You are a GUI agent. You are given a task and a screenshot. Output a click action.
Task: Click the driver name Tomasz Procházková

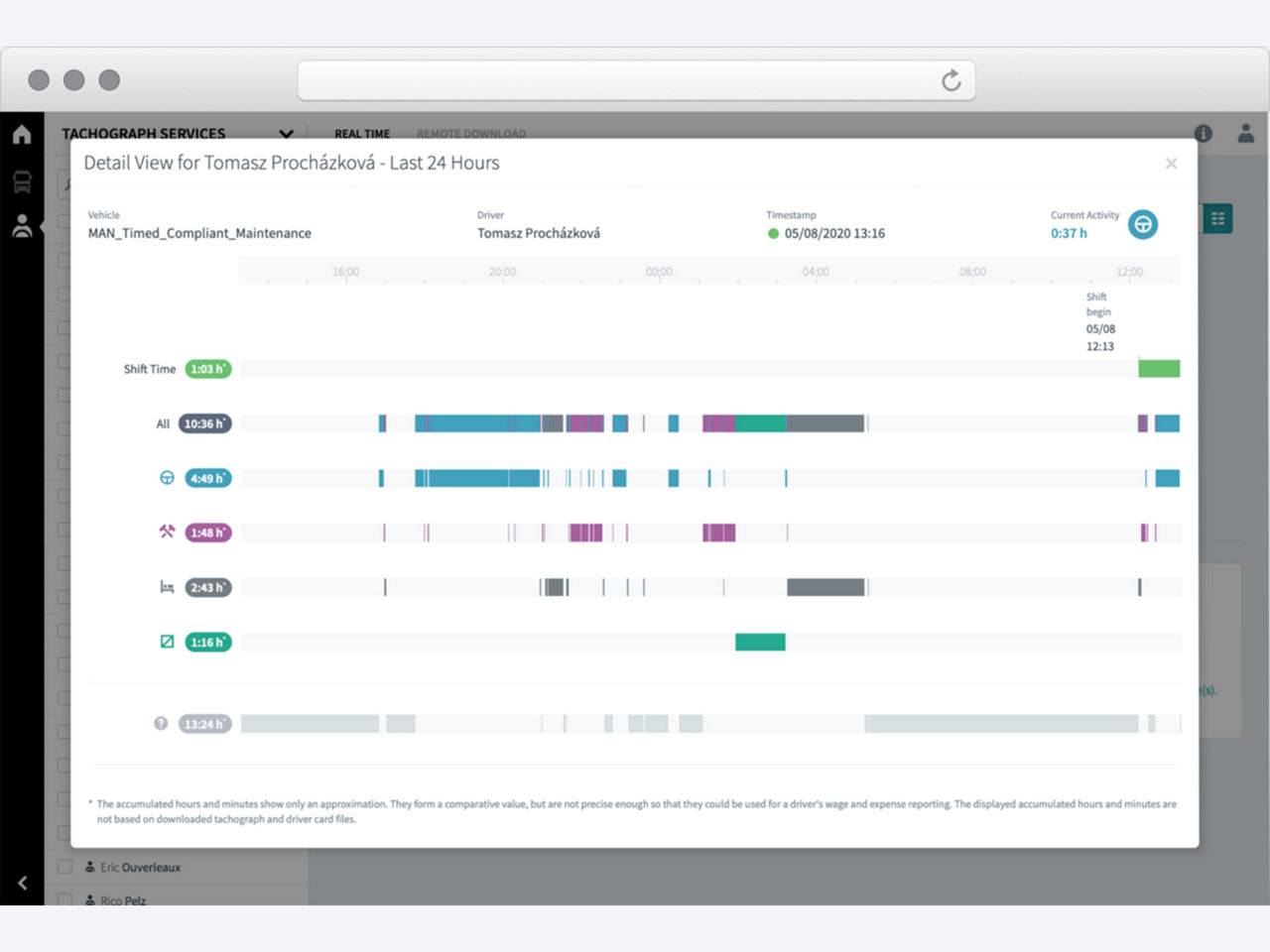click(x=539, y=233)
